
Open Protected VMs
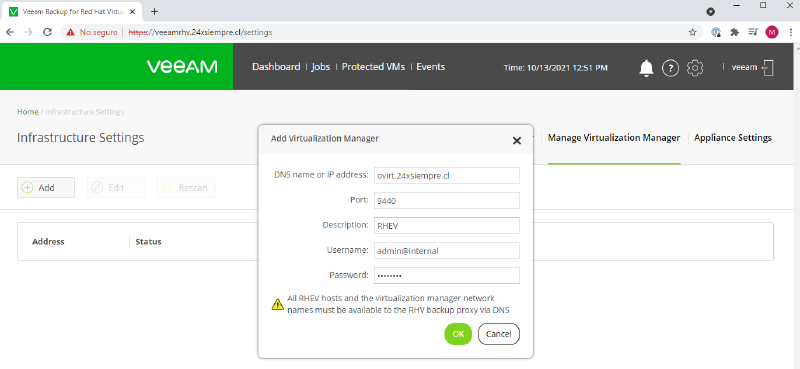point(373,67)
